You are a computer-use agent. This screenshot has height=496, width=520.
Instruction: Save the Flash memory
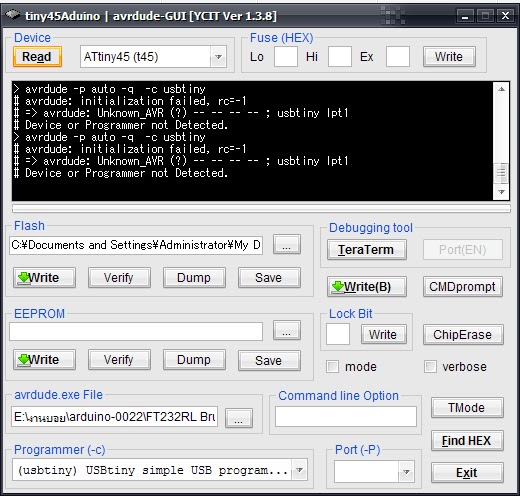point(269,278)
